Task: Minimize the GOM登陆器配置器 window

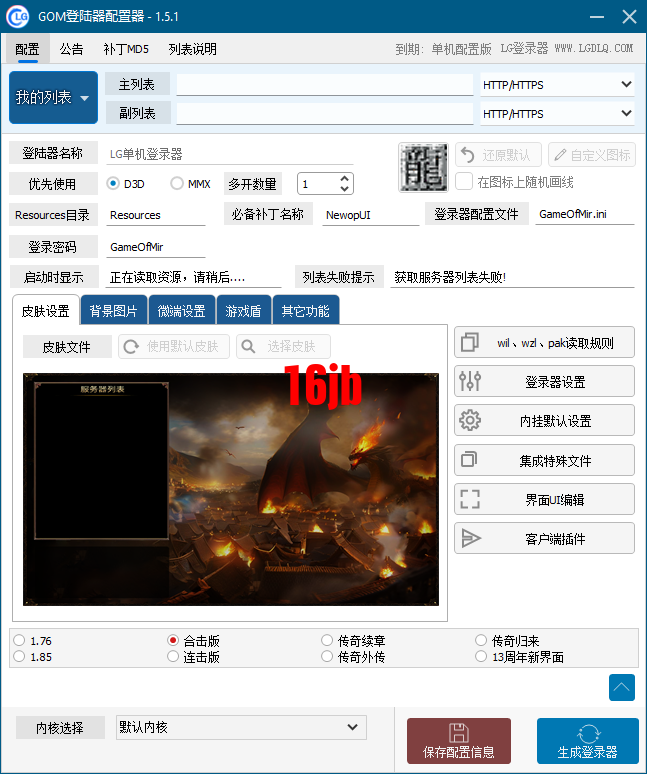Action: click(x=597, y=17)
